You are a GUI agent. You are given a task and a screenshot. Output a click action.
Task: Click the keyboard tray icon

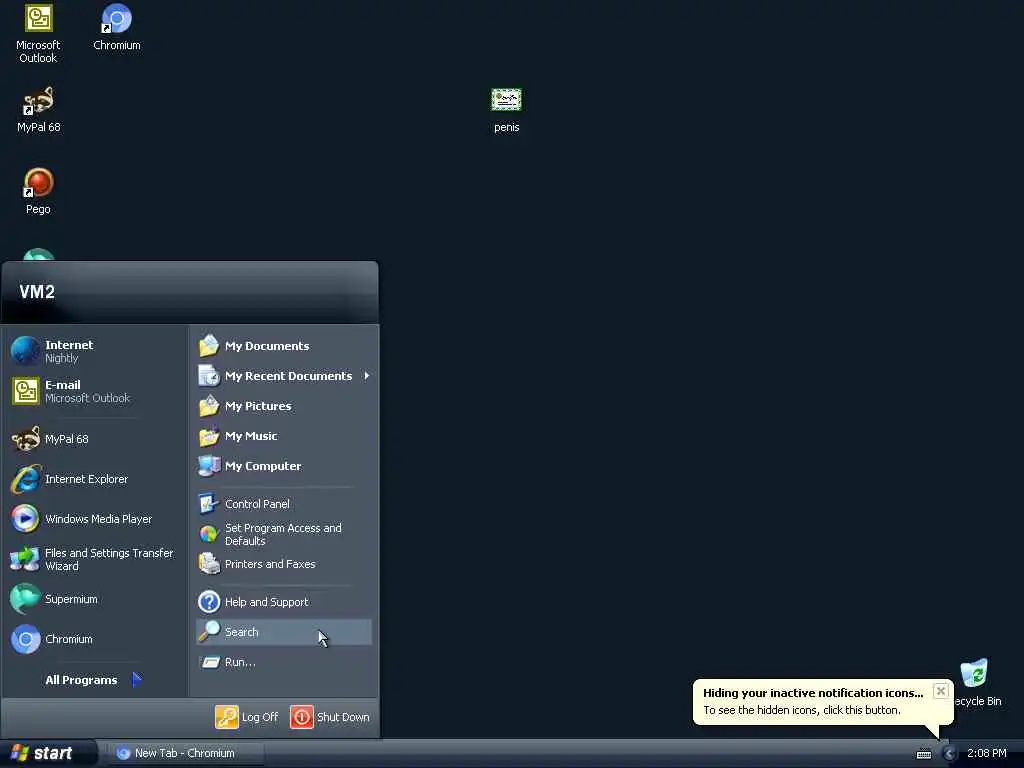pyautogui.click(x=923, y=754)
